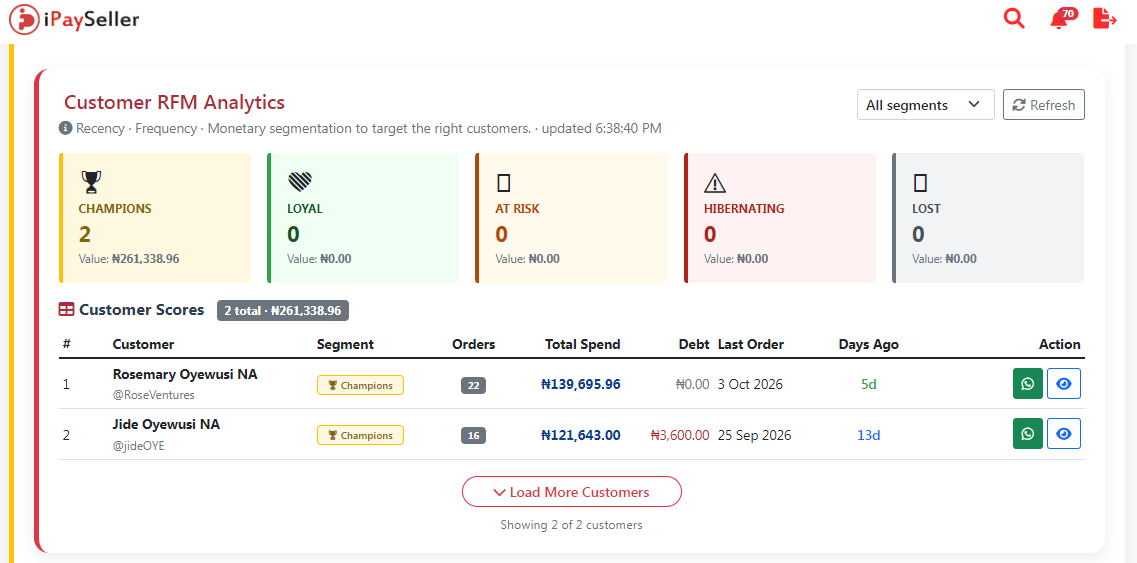Open notifications bell with 70 badge

(x=1062, y=18)
